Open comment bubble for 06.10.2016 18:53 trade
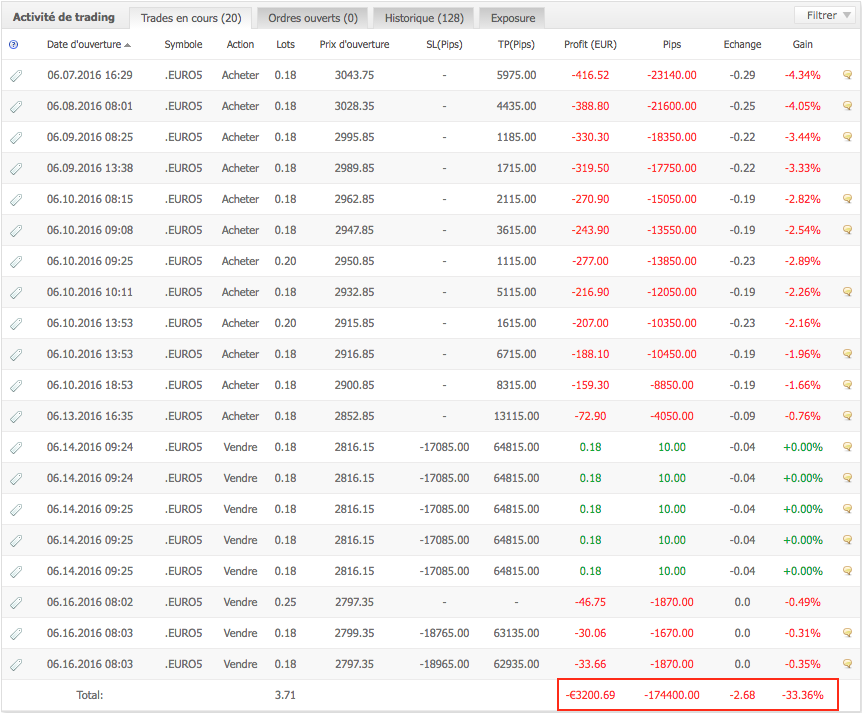The image size is (862, 713). pos(848,385)
